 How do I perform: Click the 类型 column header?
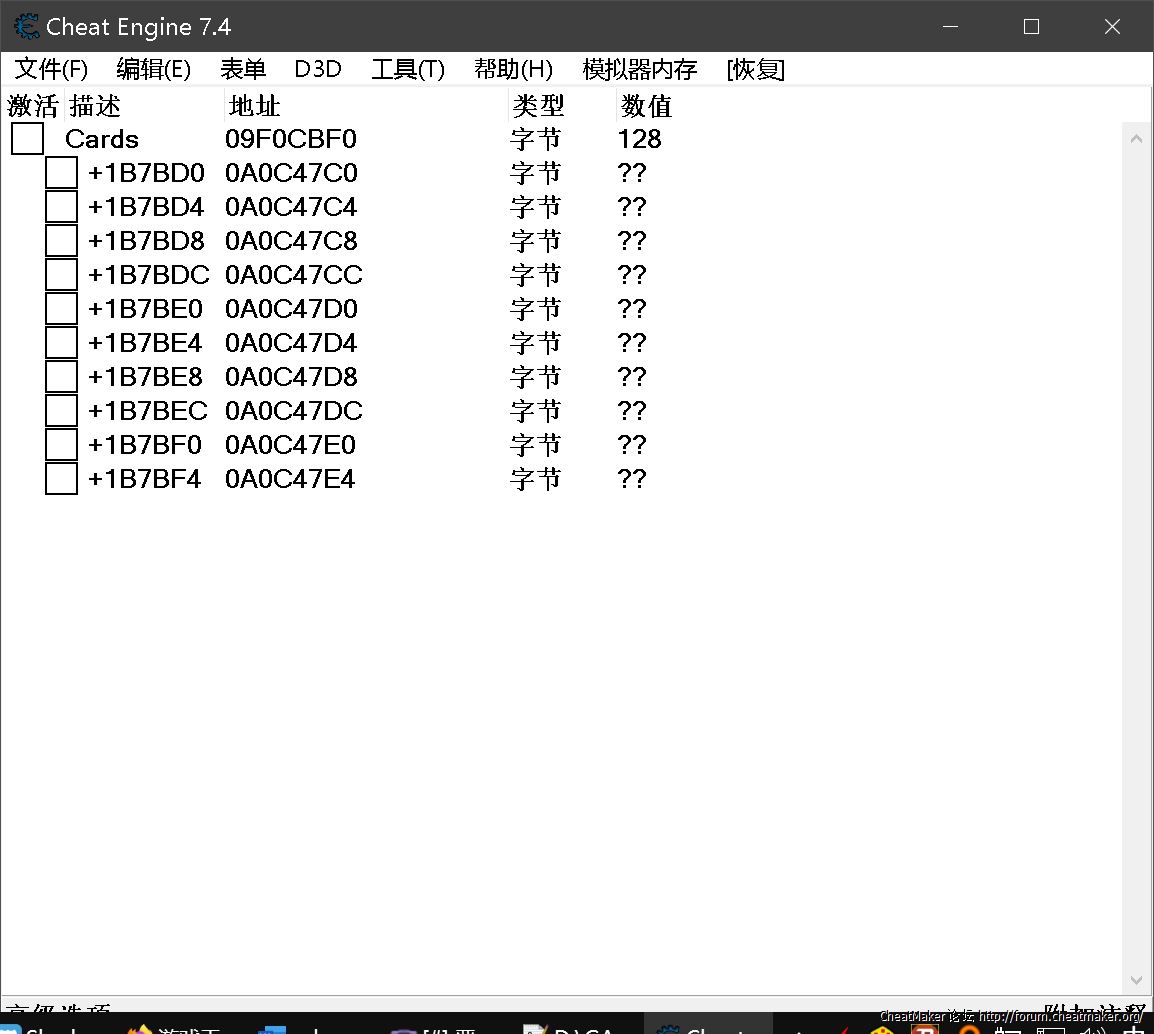538,105
